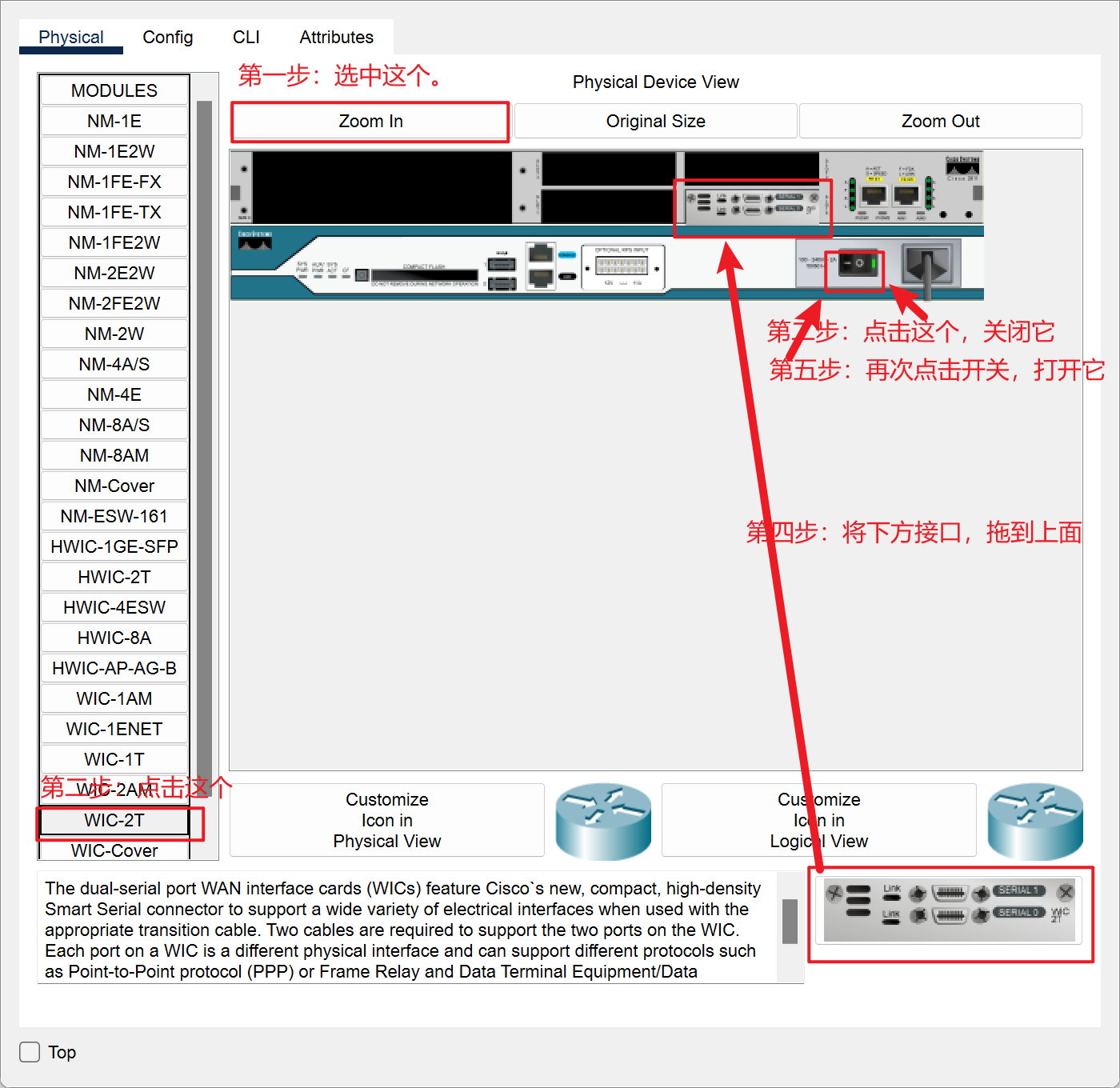
Task: Select the WIC-1T module
Action: pyautogui.click(x=114, y=759)
